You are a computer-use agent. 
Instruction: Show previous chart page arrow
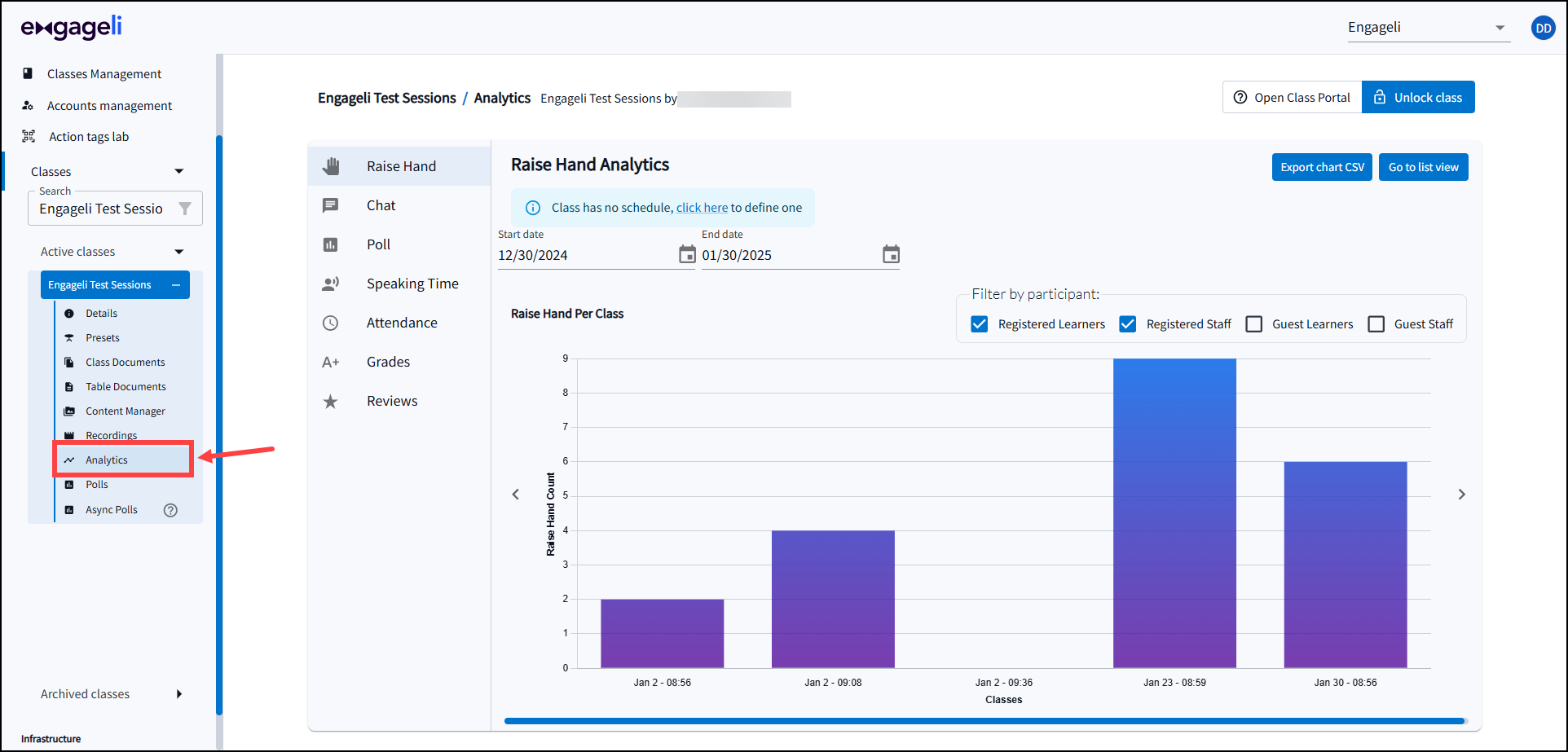coord(516,495)
